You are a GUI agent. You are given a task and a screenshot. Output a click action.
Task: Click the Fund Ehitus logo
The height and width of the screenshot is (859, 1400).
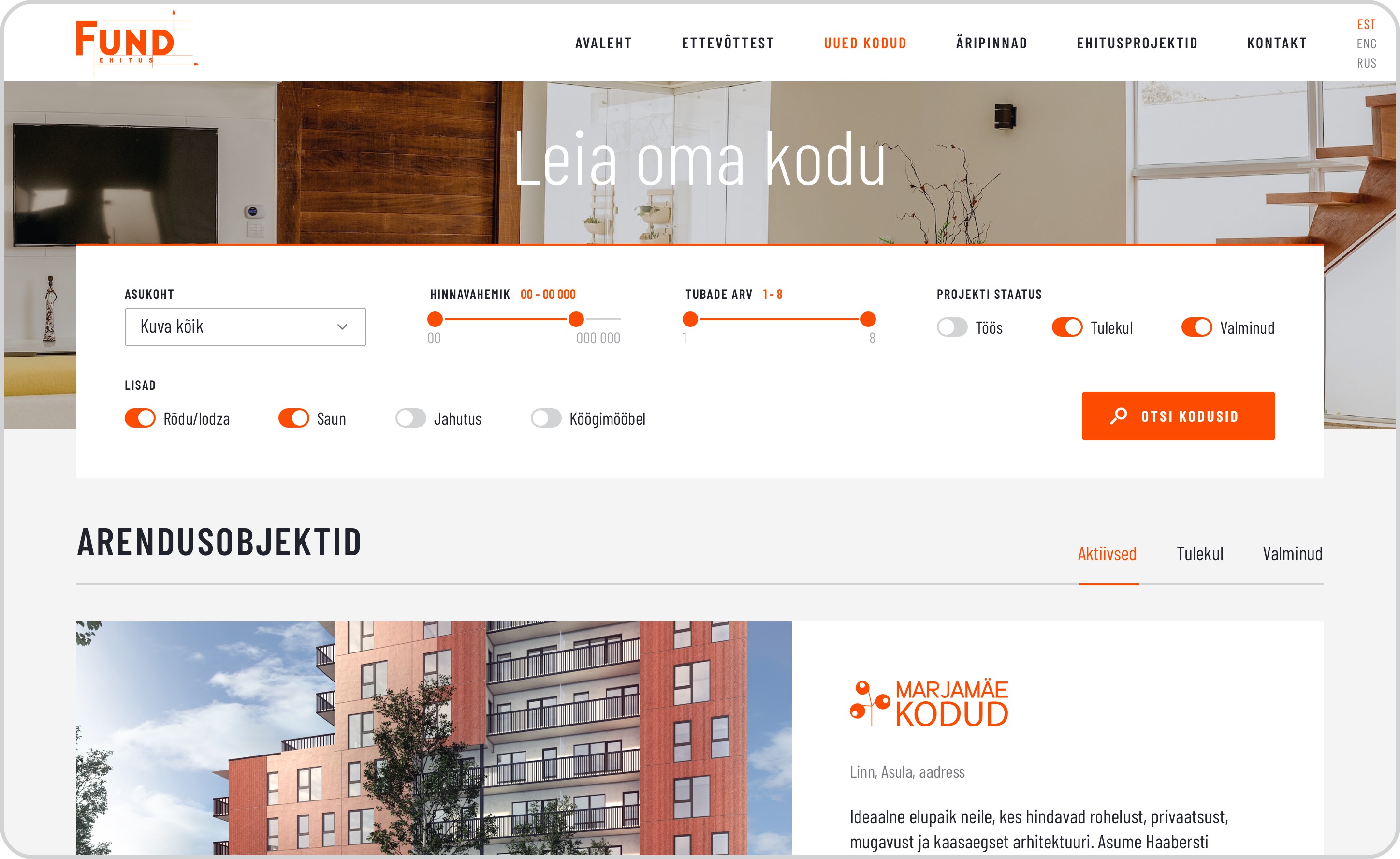tap(137, 42)
